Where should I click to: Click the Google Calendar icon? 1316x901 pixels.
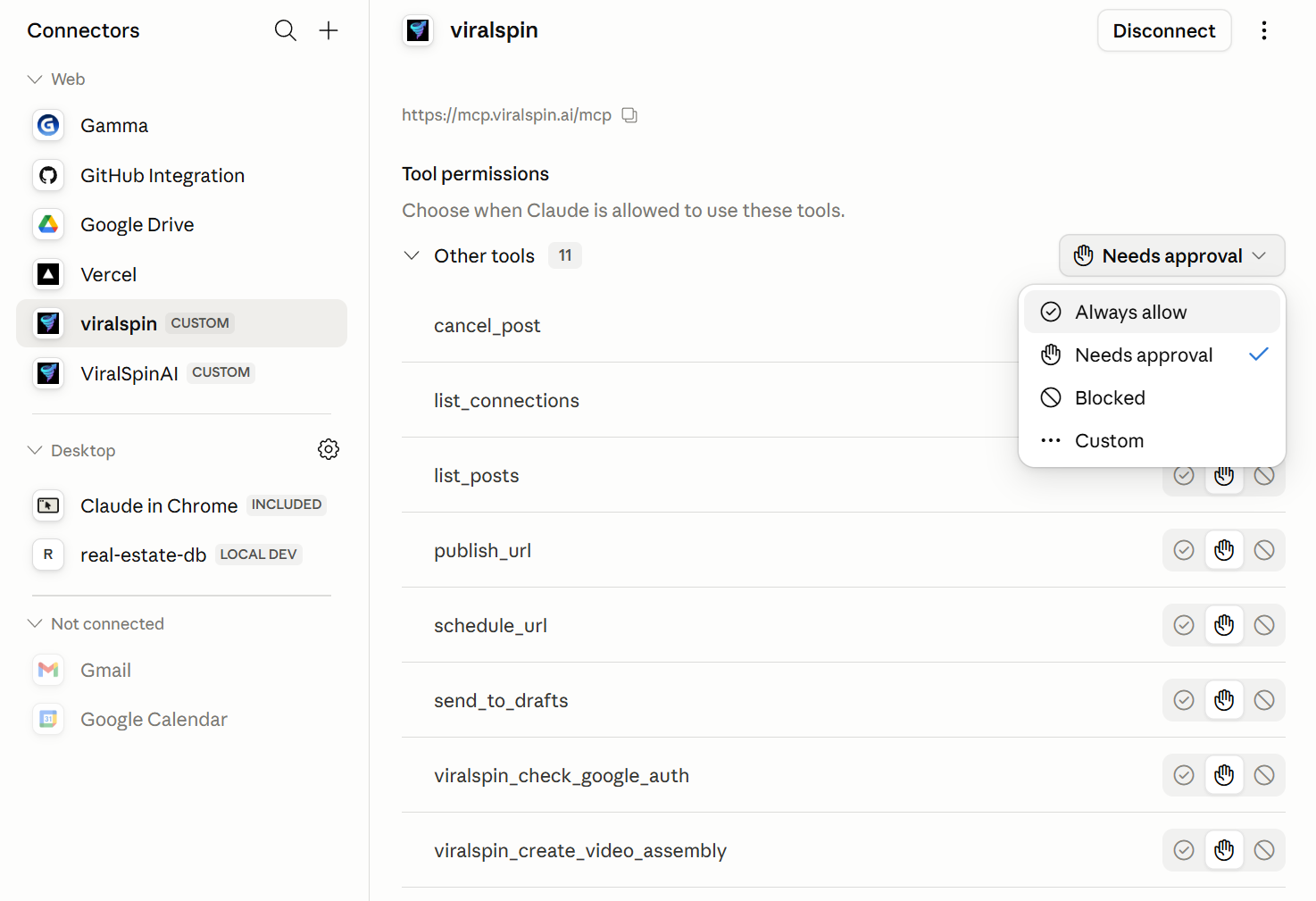click(x=48, y=719)
